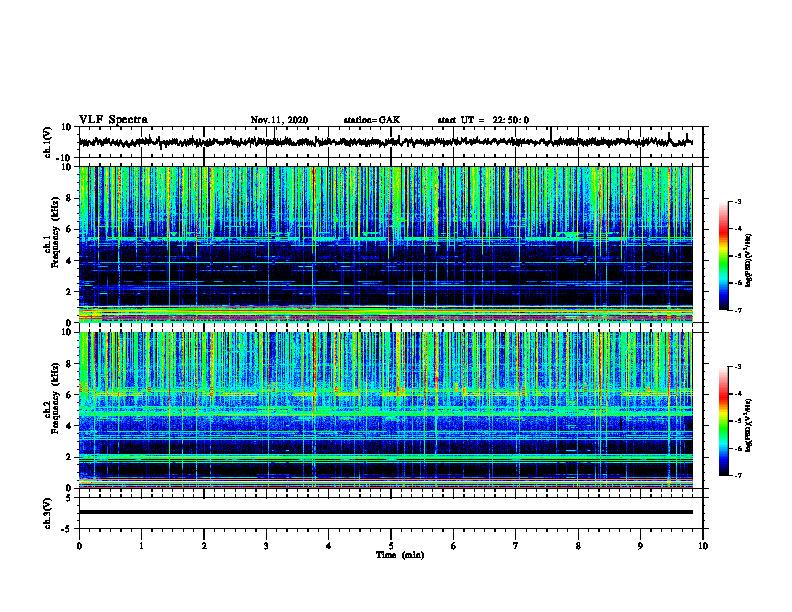Select the date text "Nov.11, 2020"
Screen dimensions: 792x612
point(279,120)
